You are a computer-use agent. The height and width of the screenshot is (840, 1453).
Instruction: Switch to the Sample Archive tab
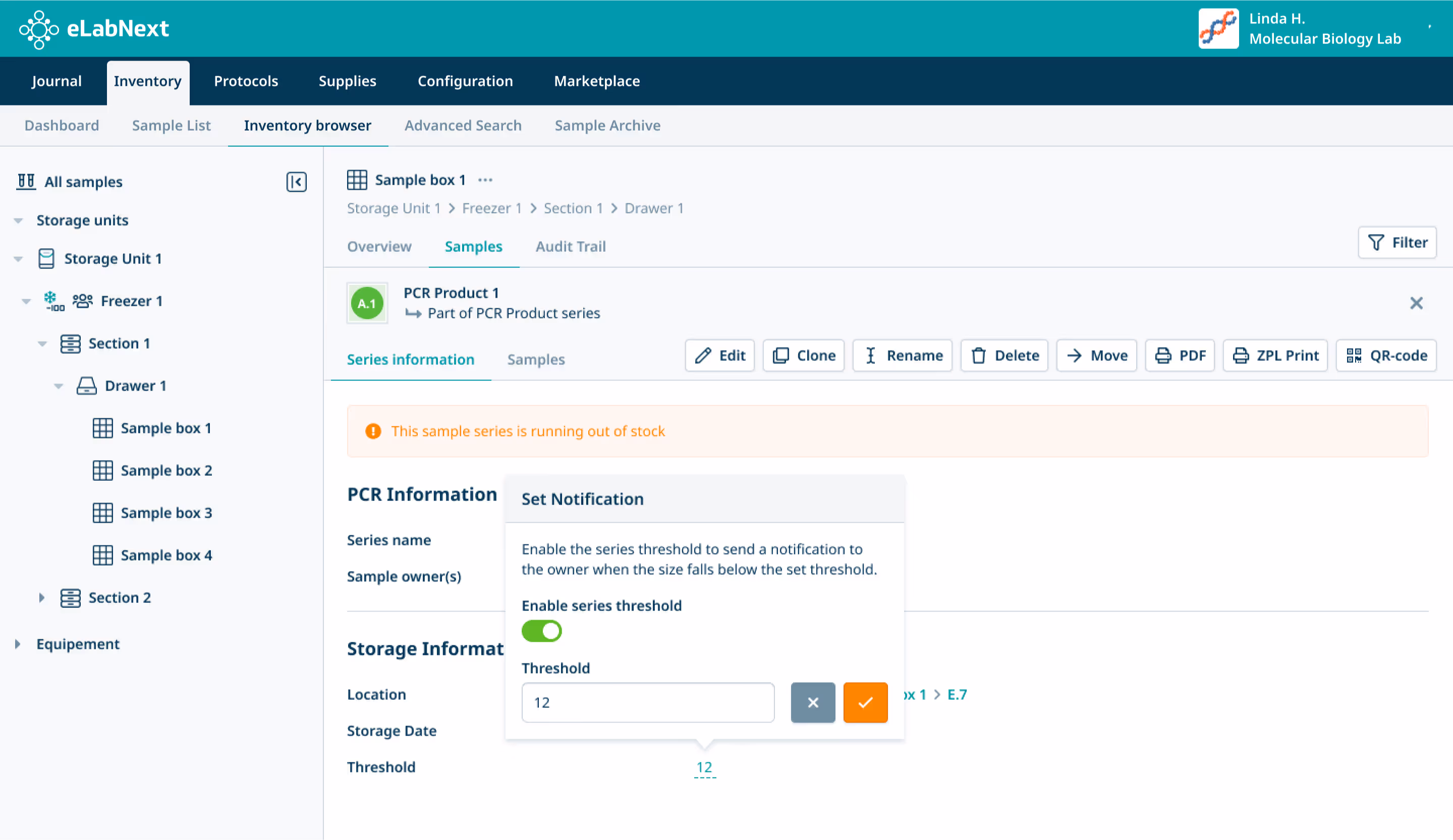click(x=608, y=126)
